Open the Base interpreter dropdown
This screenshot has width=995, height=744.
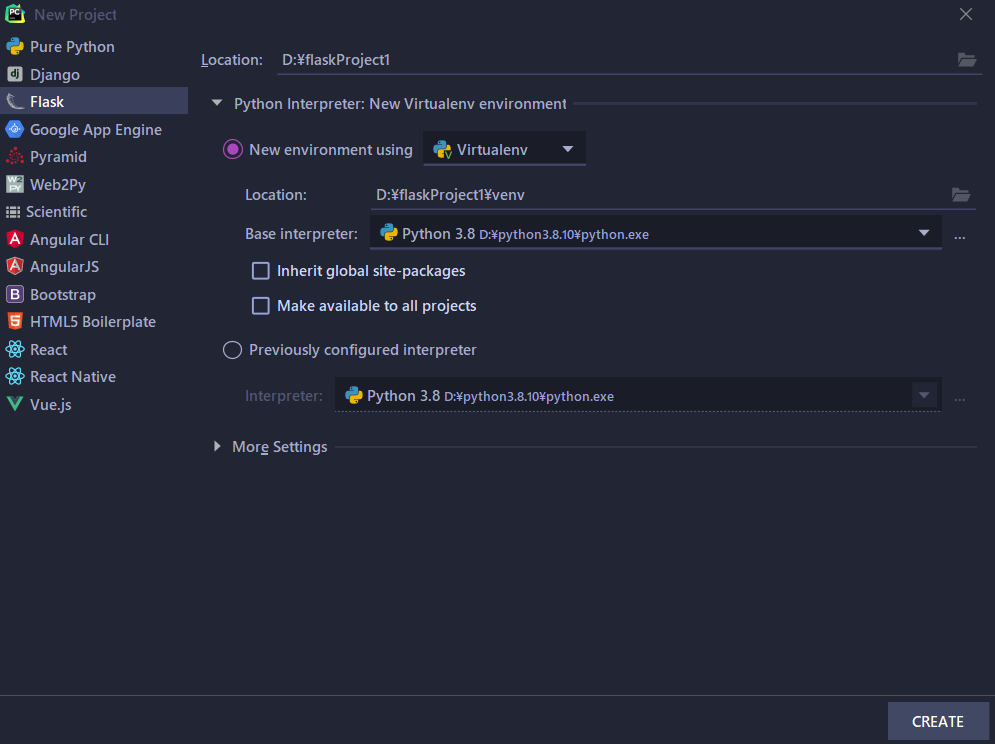point(656,234)
